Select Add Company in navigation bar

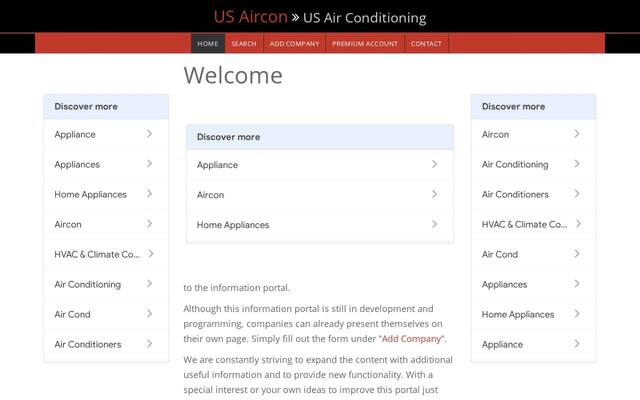click(x=294, y=44)
